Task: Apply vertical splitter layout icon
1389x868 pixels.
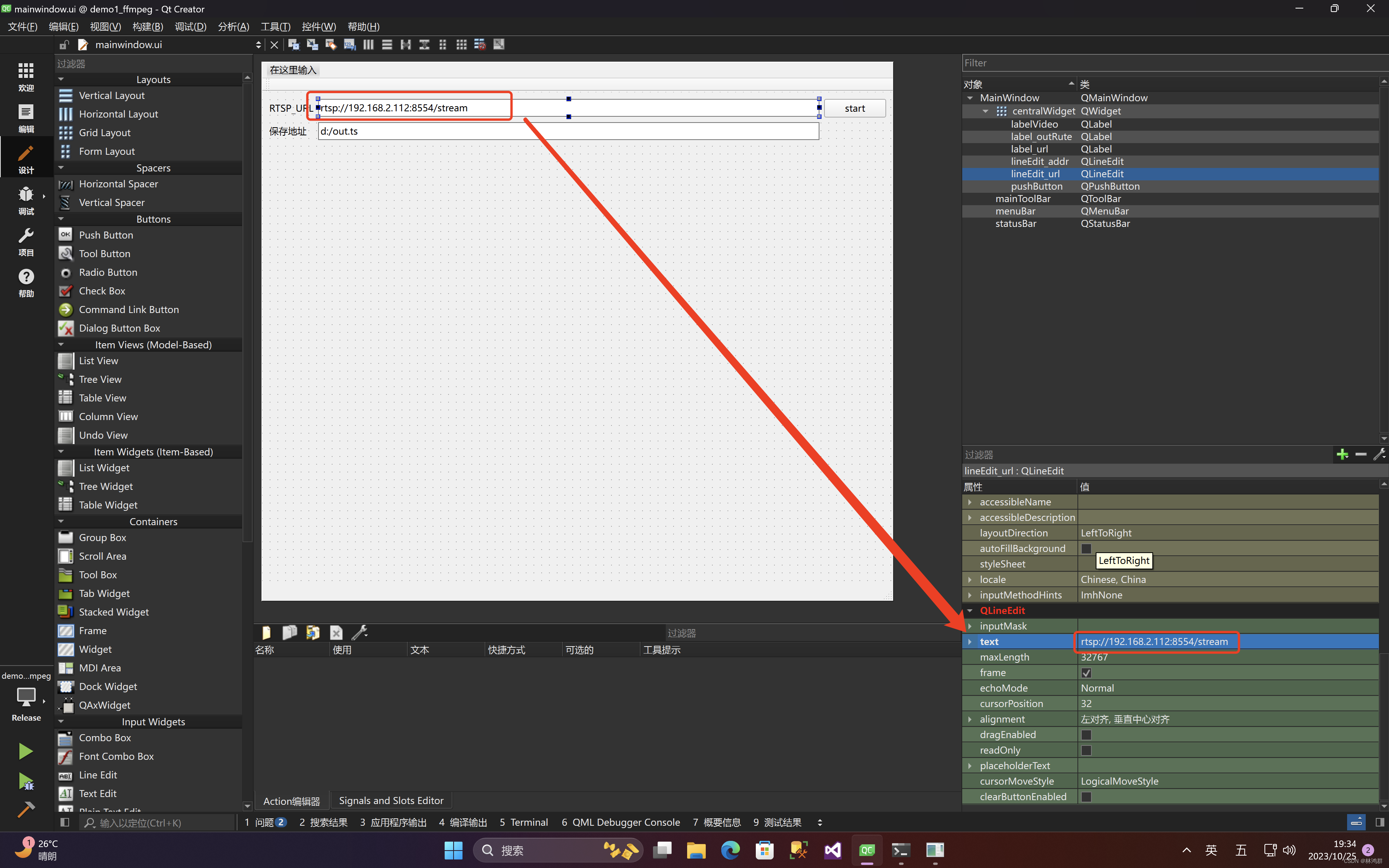Action: (x=424, y=45)
